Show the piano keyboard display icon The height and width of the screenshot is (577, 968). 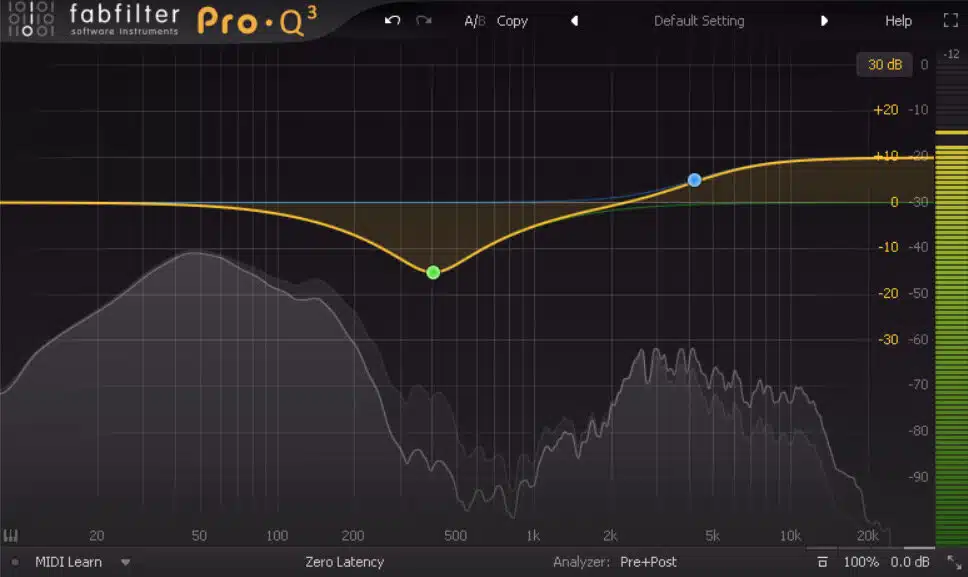click(x=10, y=535)
